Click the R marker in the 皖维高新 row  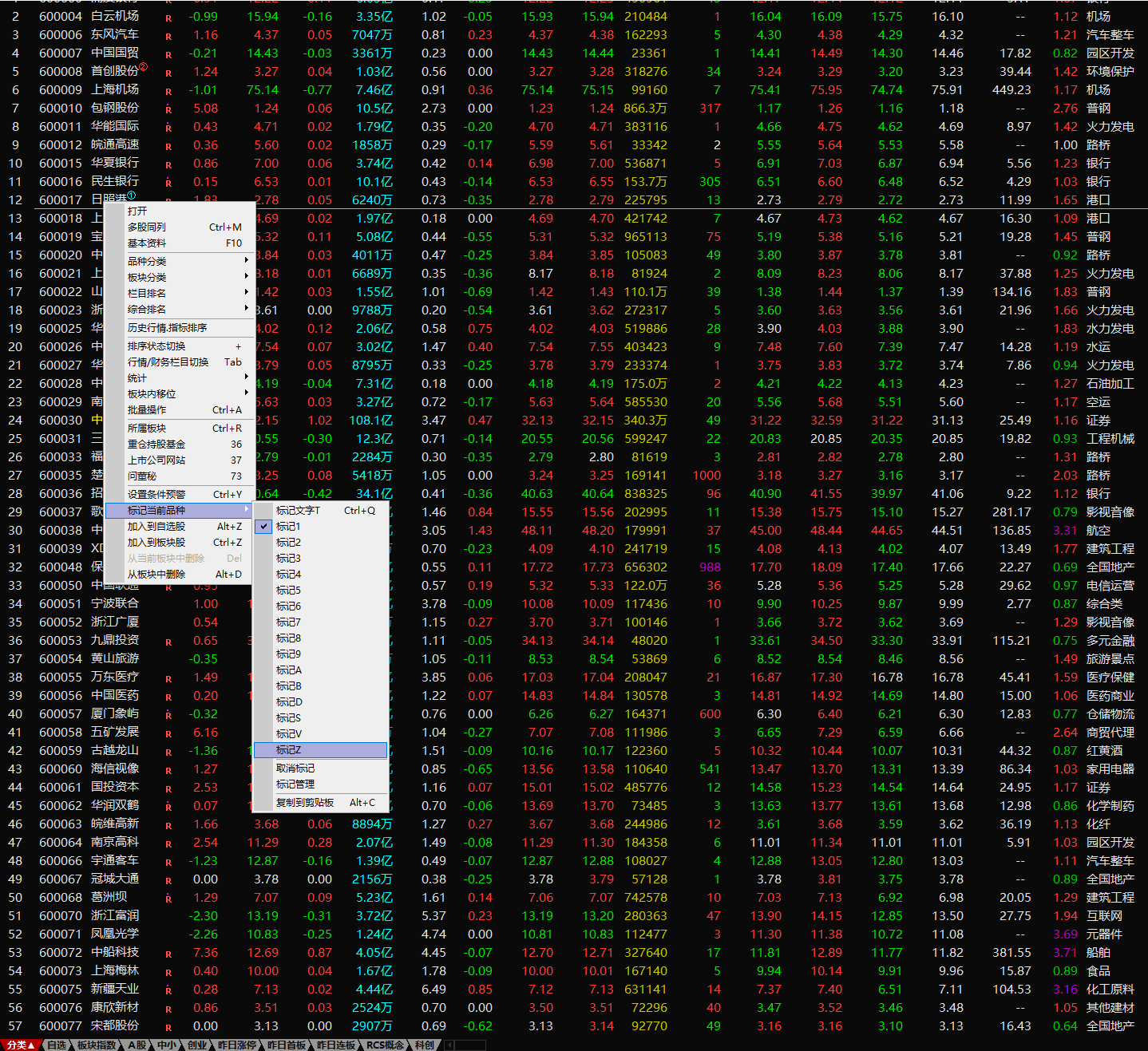(x=168, y=826)
